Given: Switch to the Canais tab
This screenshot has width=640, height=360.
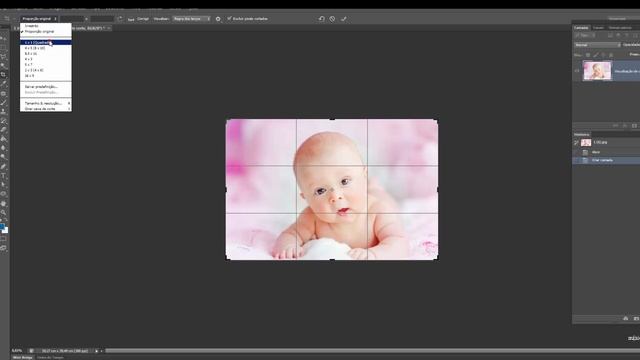Looking at the screenshot, I should 598,28.
